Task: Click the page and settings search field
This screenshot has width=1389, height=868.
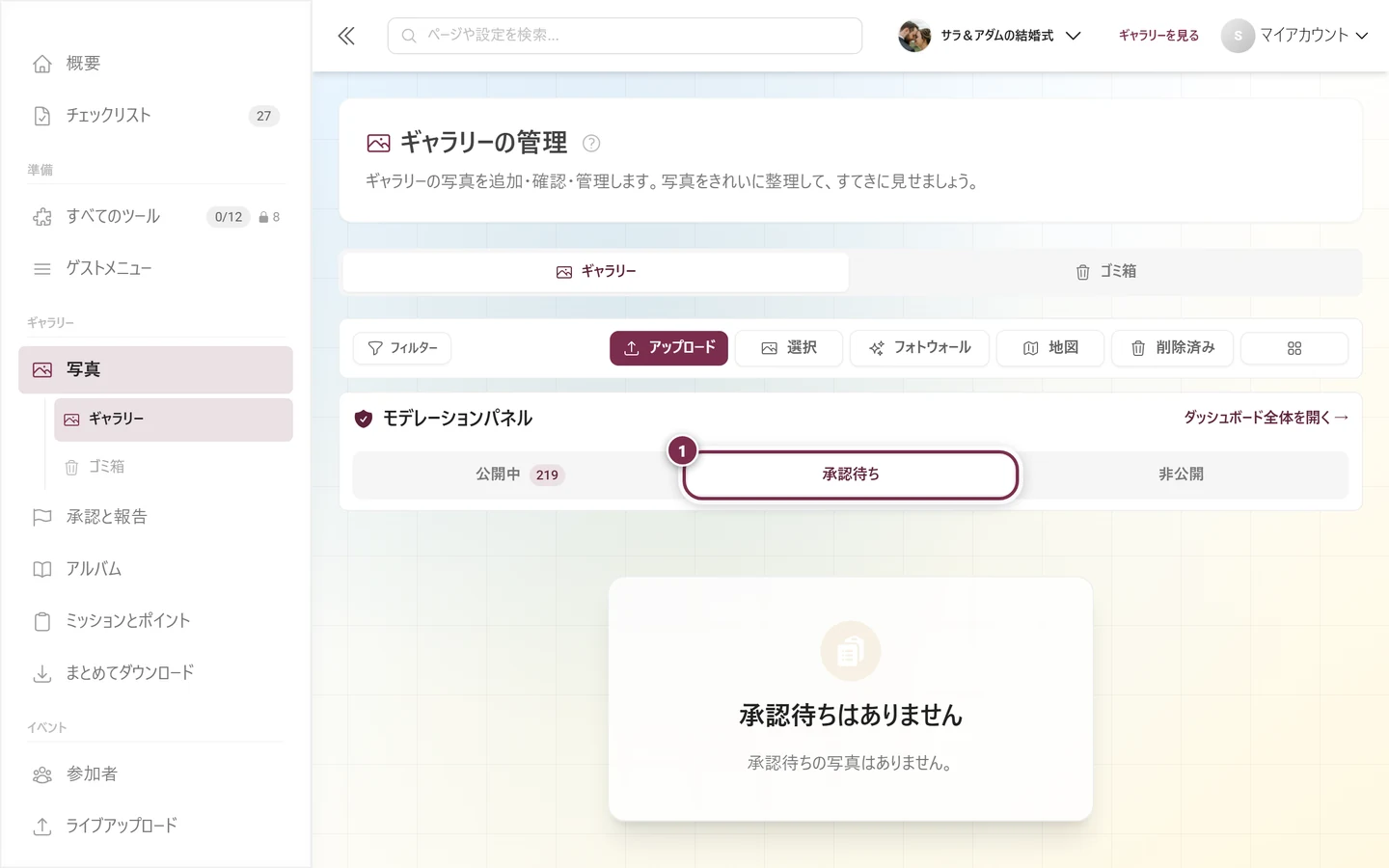Action: 624,36
